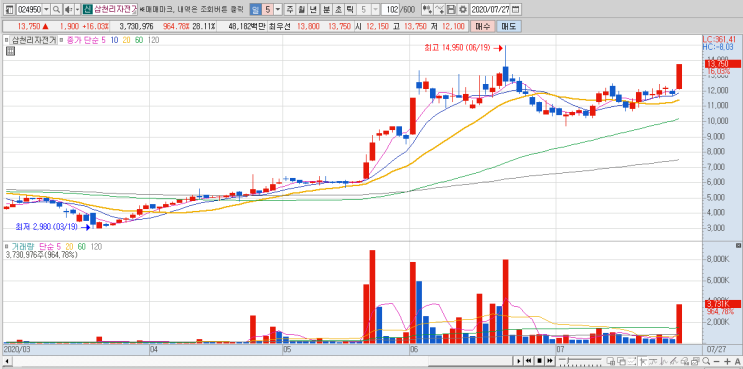Switch chart to weekly (주) period

[290, 9]
